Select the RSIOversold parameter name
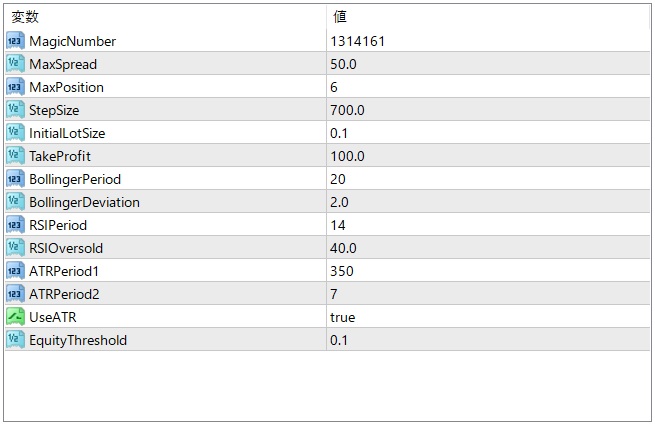 66,248
